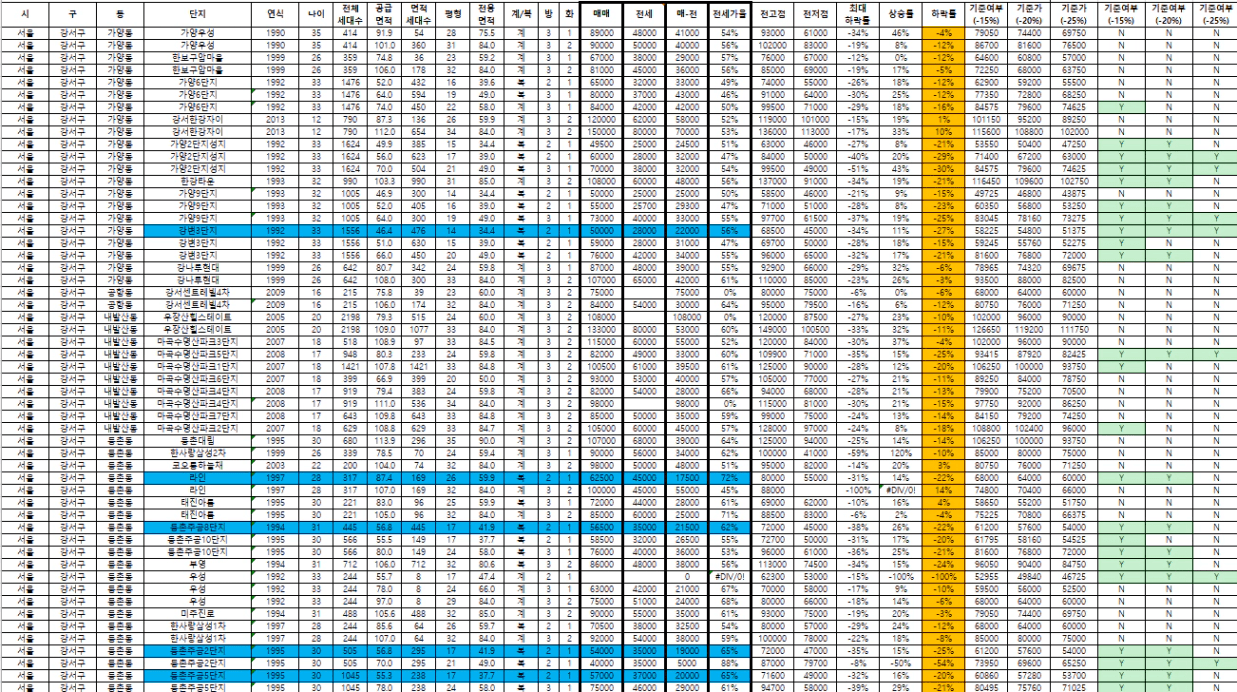Click the 매-전 column header
This screenshot has width=1237, height=692.
coord(687,15)
